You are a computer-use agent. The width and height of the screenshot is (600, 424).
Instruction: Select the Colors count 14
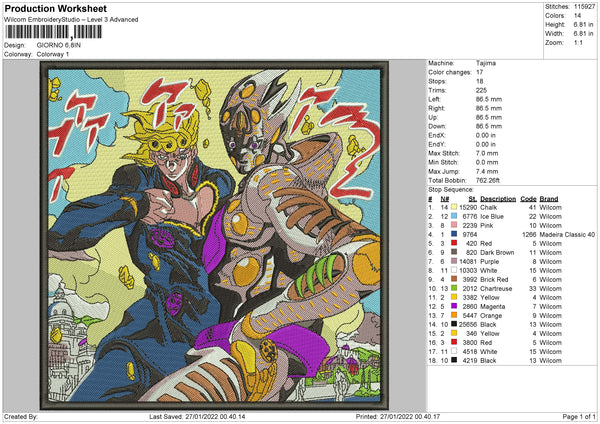click(577, 16)
